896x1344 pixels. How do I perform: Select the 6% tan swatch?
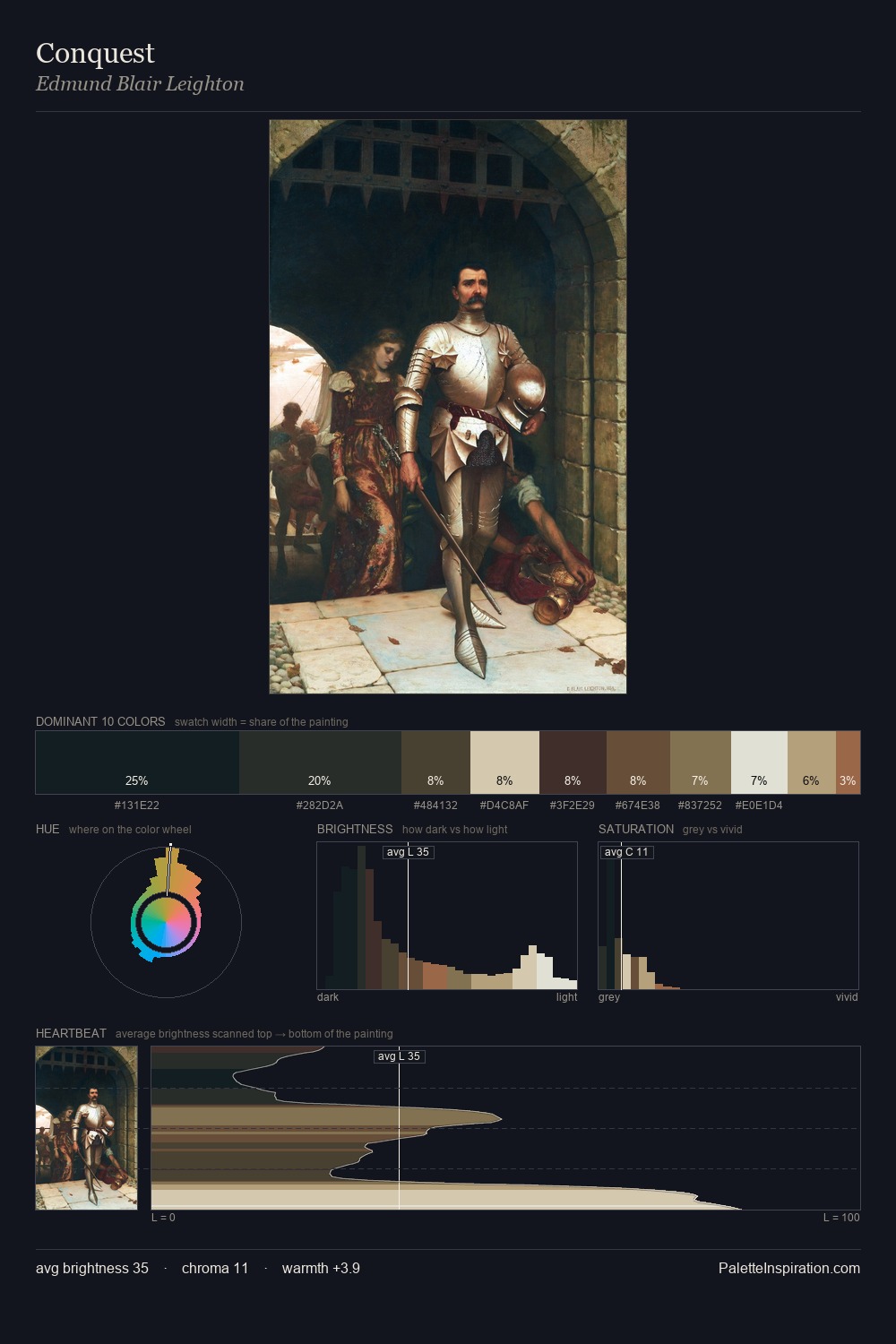812,762
